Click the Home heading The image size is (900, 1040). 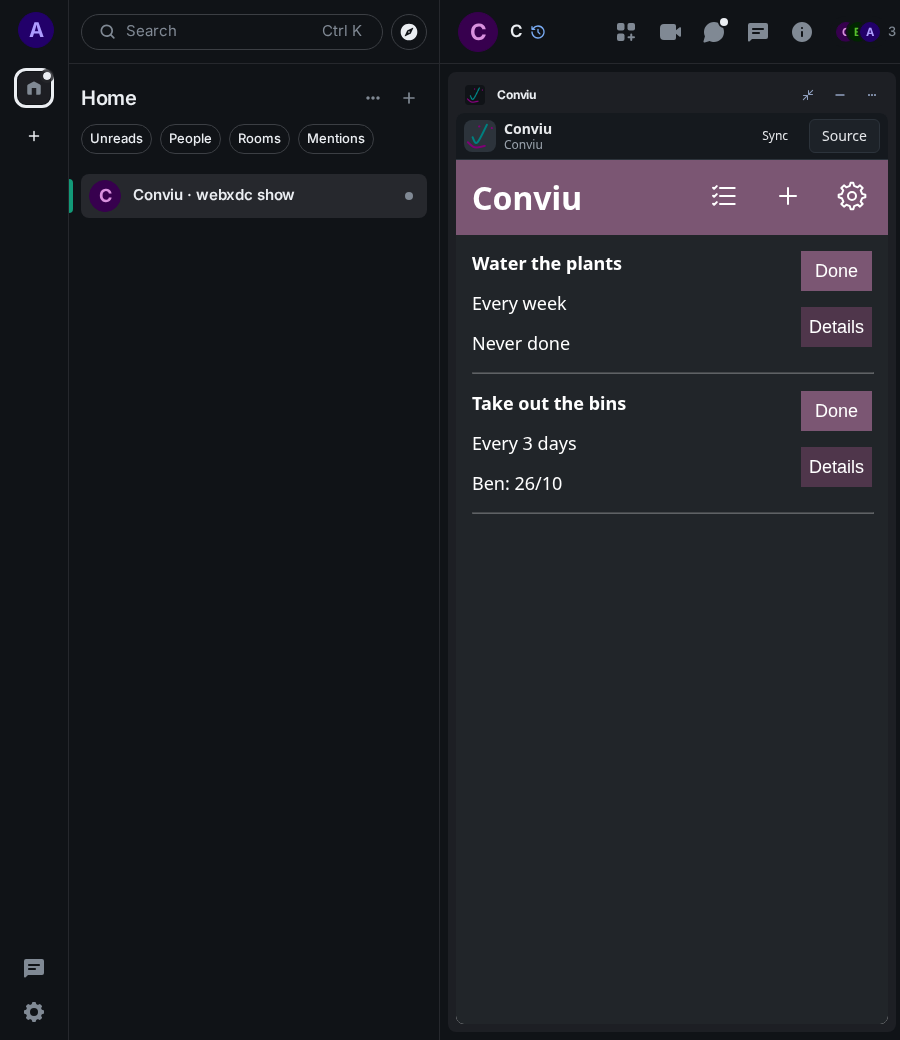coord(109,98)
